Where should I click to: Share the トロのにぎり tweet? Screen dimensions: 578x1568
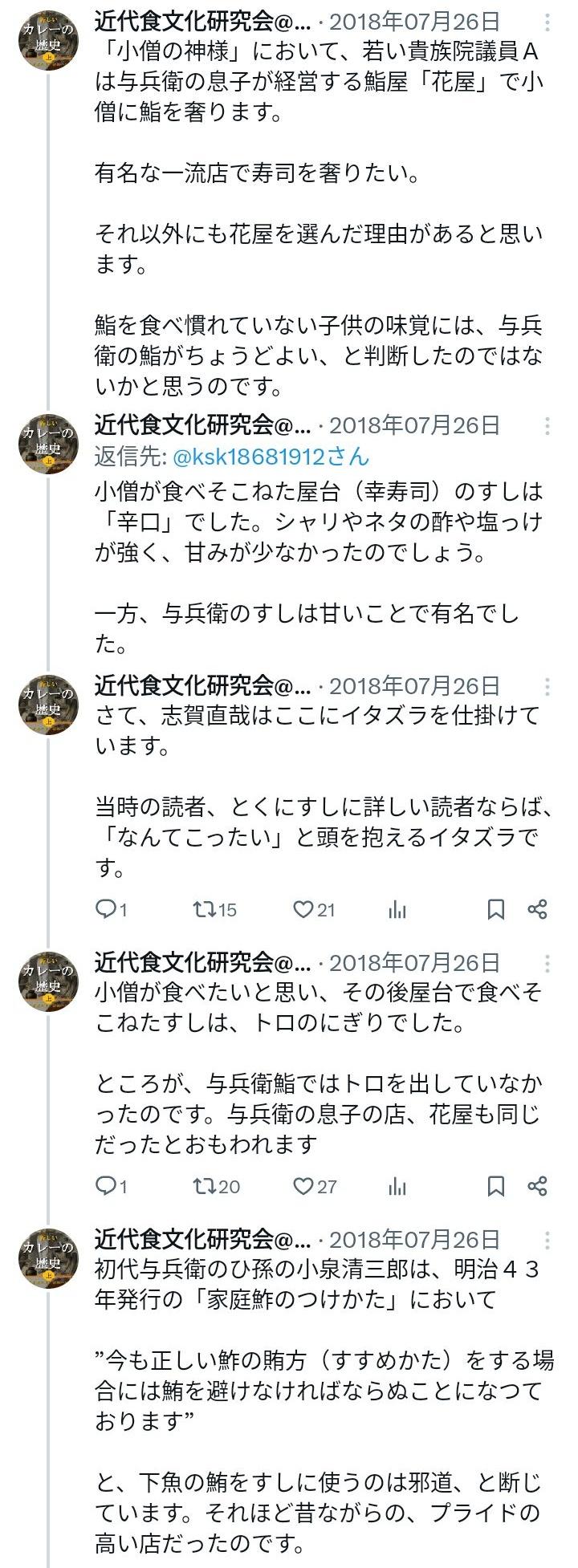pyautogui.click(x=537, y=1186)
